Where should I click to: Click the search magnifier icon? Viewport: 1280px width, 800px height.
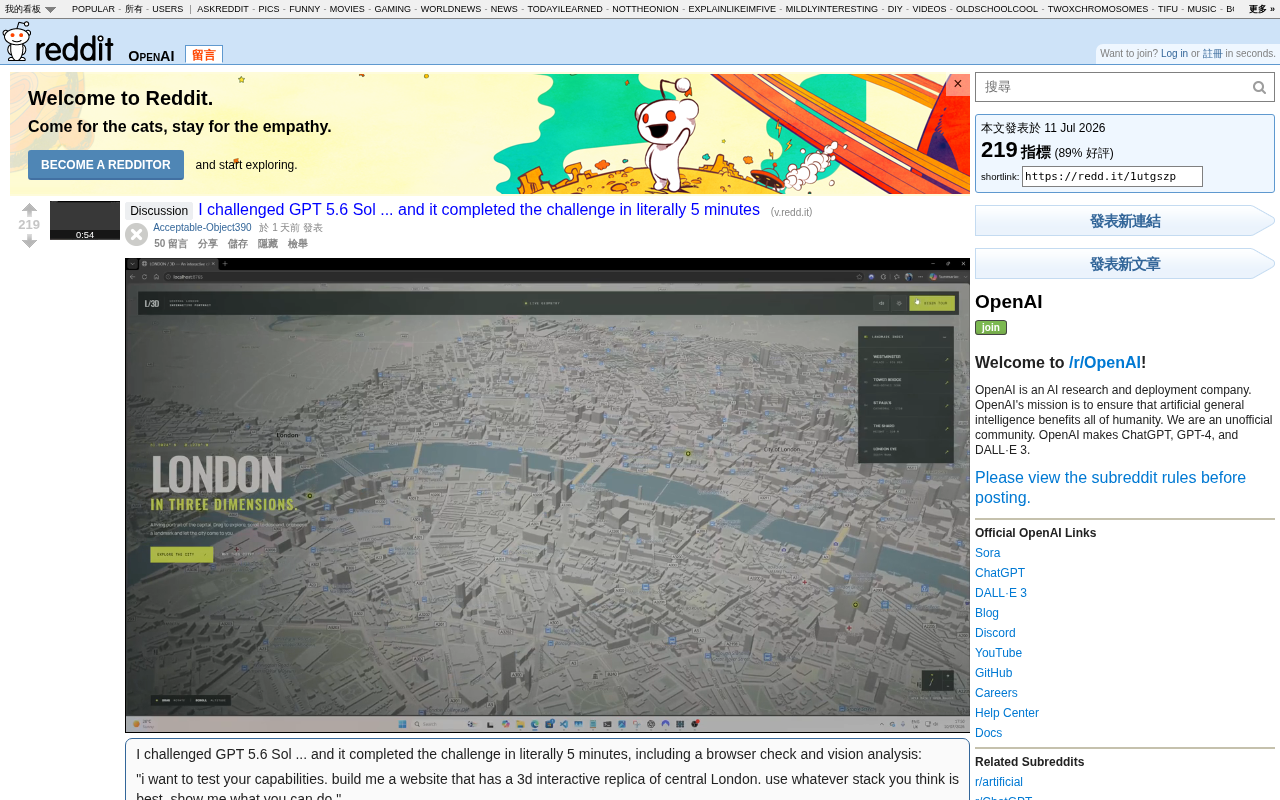click(x=1260, y=88)
